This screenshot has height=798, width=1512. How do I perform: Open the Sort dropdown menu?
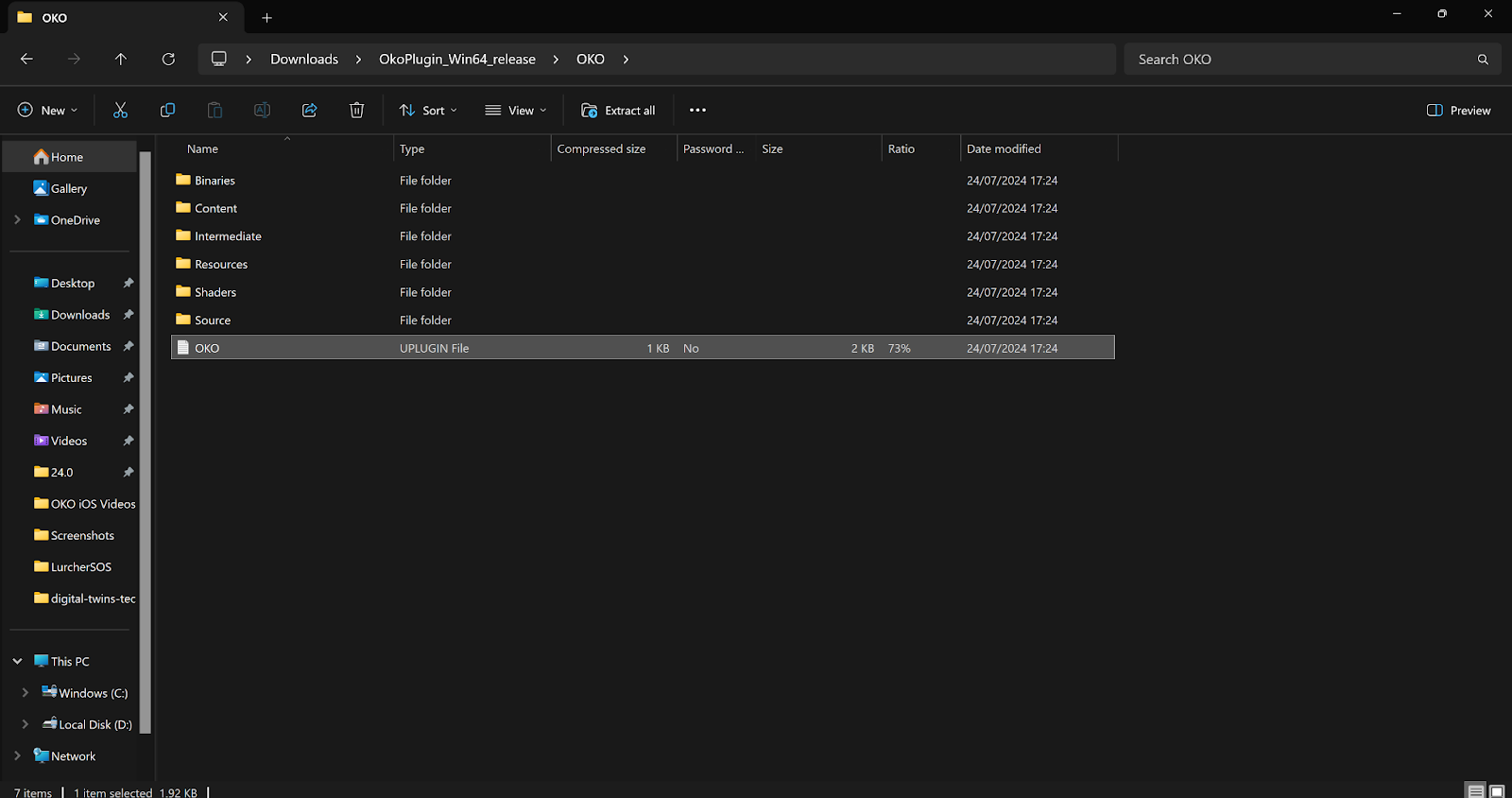[428, 111]
